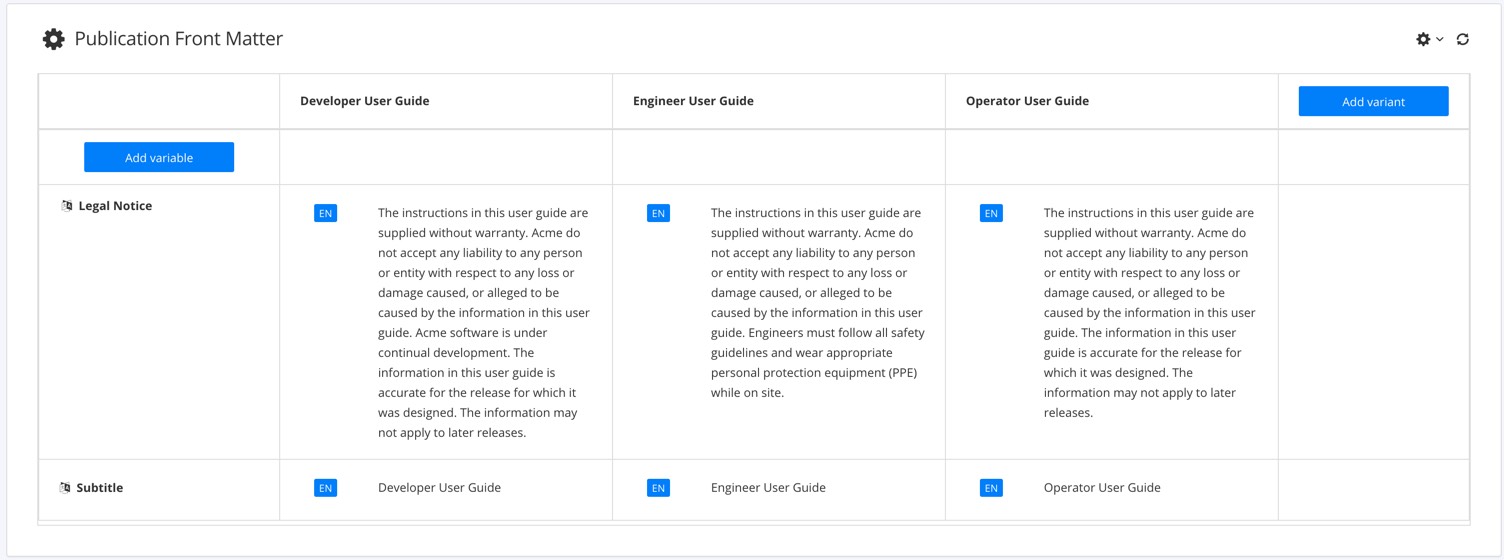Select the Engineer User Guide column header

point(693,101)
